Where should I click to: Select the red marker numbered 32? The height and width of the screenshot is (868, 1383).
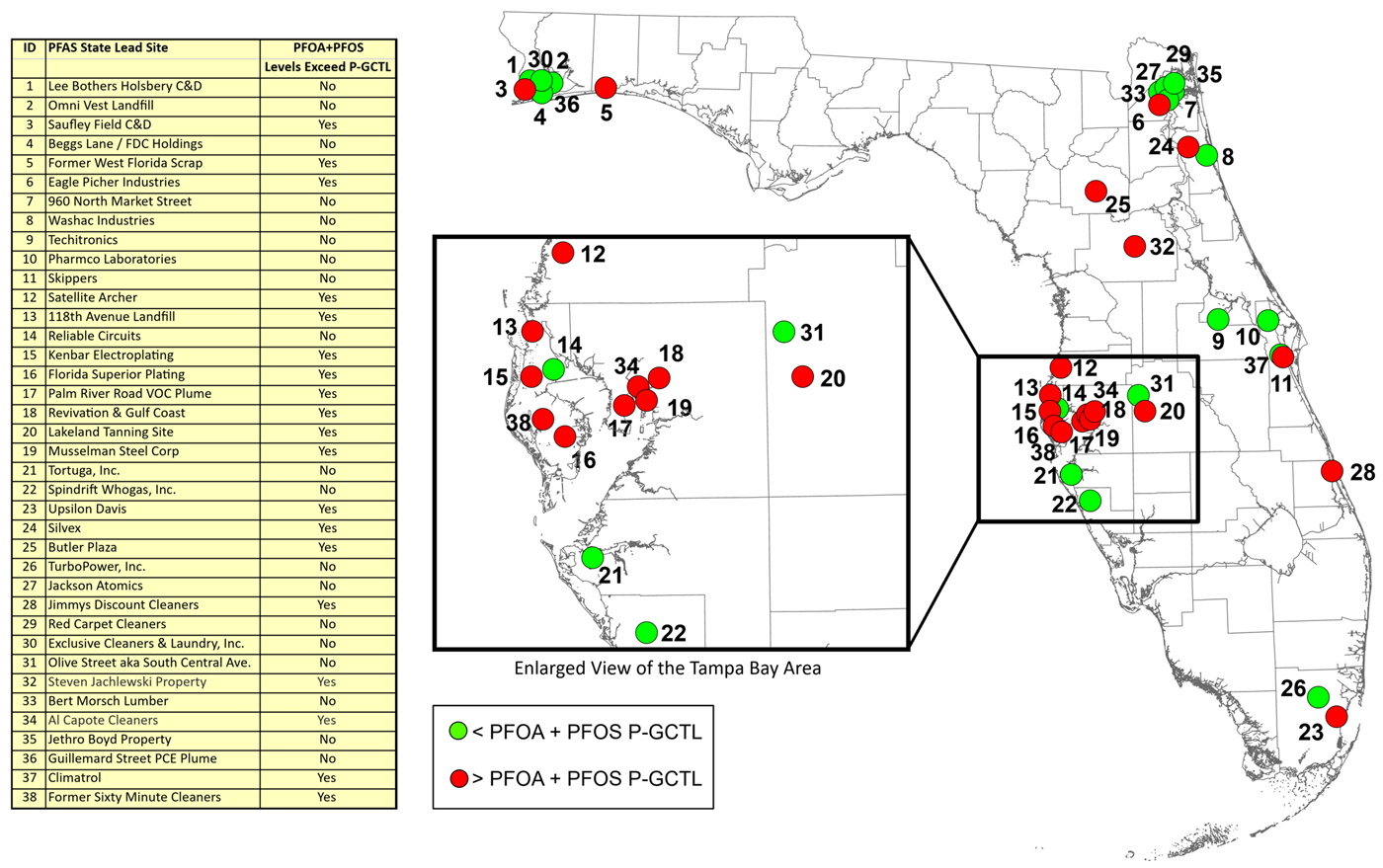point(1135,246)
